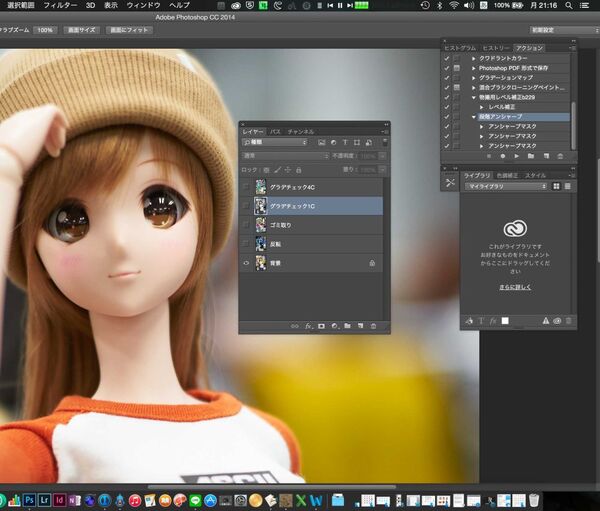Create a new layer via panel icon
600x511 pixels.
click(x=360, y=326)
